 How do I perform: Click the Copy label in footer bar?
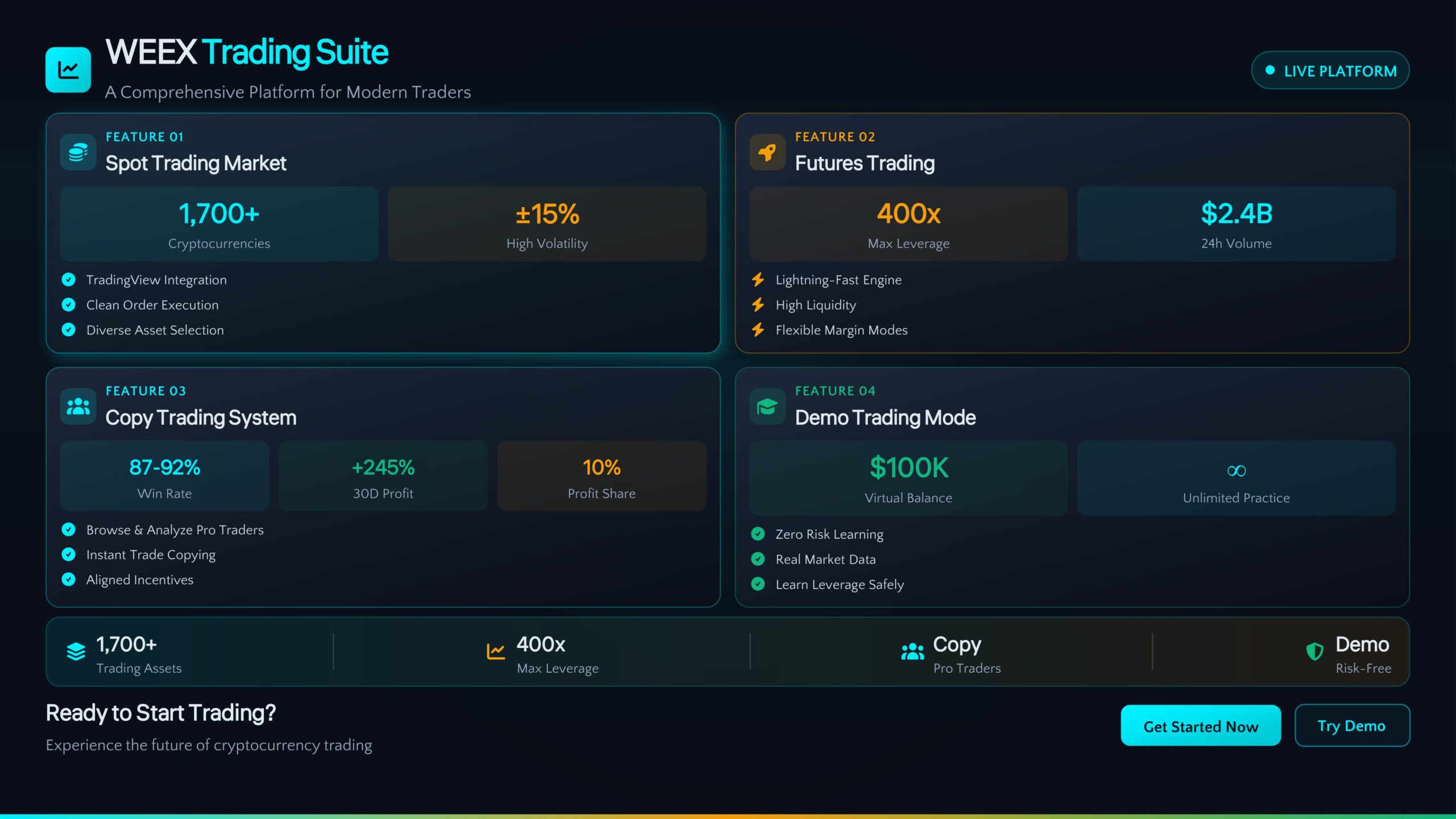pyautogui.click(x=957, y=645)
